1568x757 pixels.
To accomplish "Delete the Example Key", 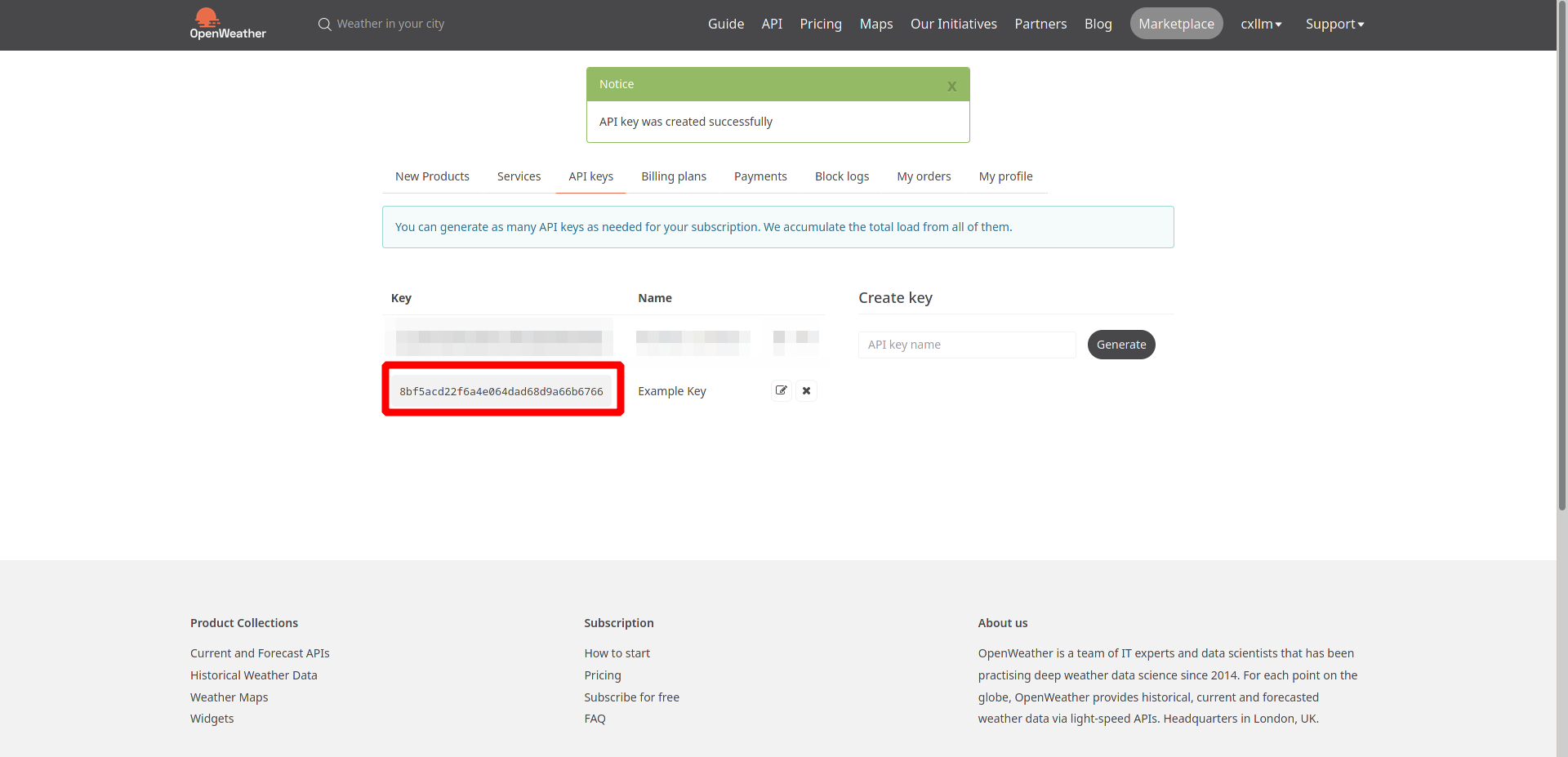I will (806, 390).
